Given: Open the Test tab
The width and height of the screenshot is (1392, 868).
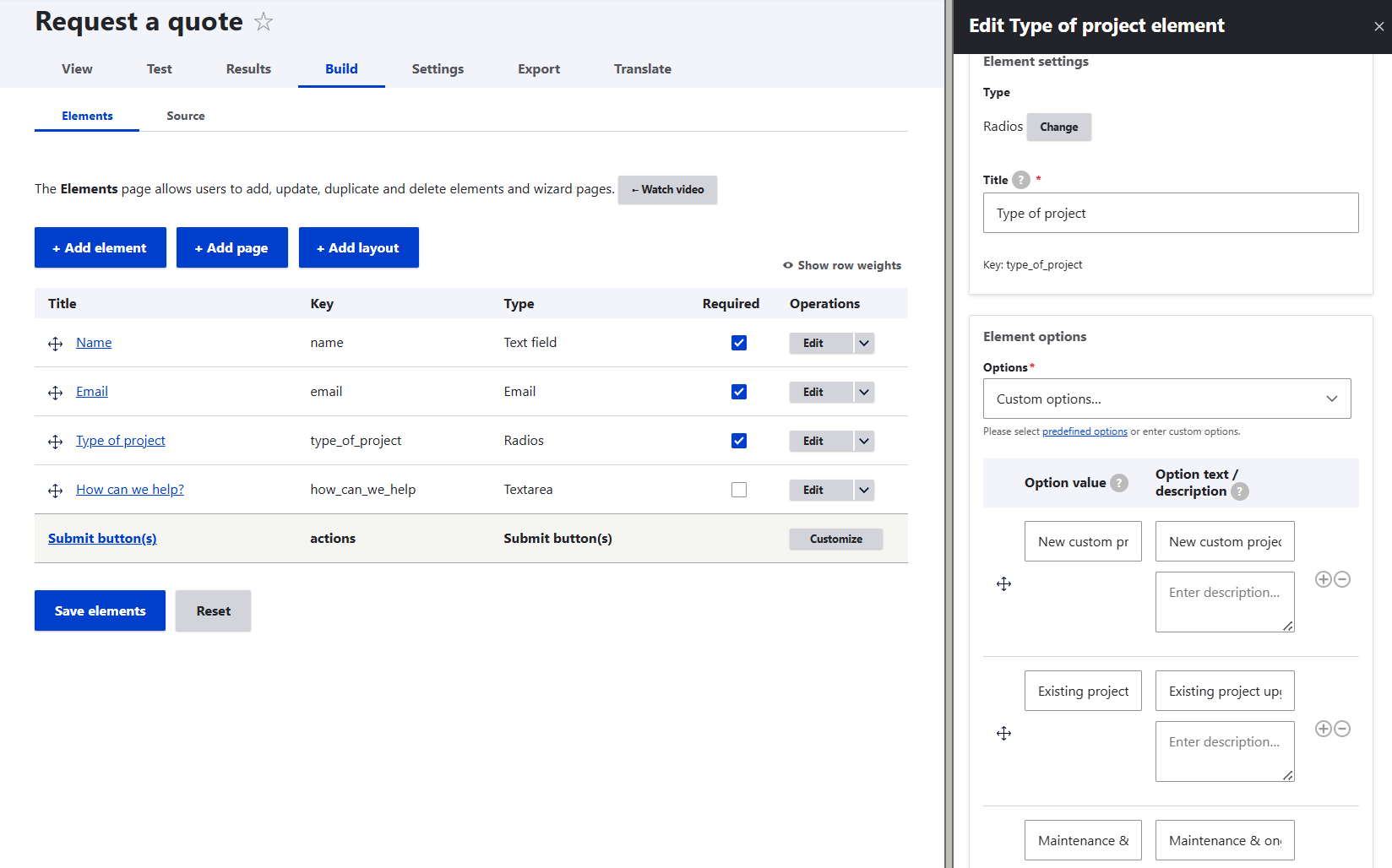Looking at the screenshot, I should click(159, 69).
